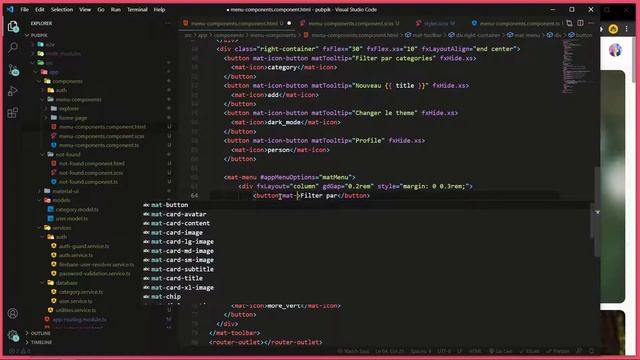Switch to menu-components.component.html tab
This screenshot has width=640, height=360.
237,23
